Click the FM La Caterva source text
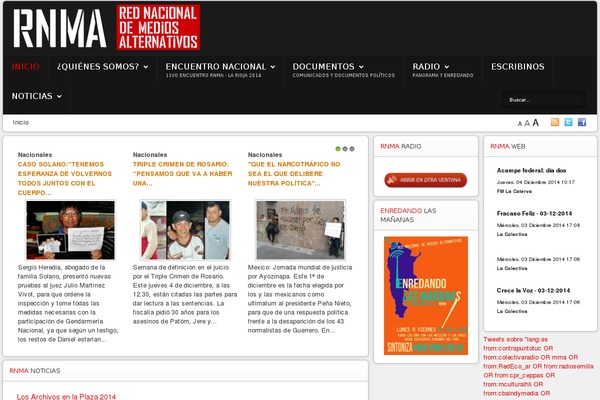600x400 pixels. (x=514, y=191)
